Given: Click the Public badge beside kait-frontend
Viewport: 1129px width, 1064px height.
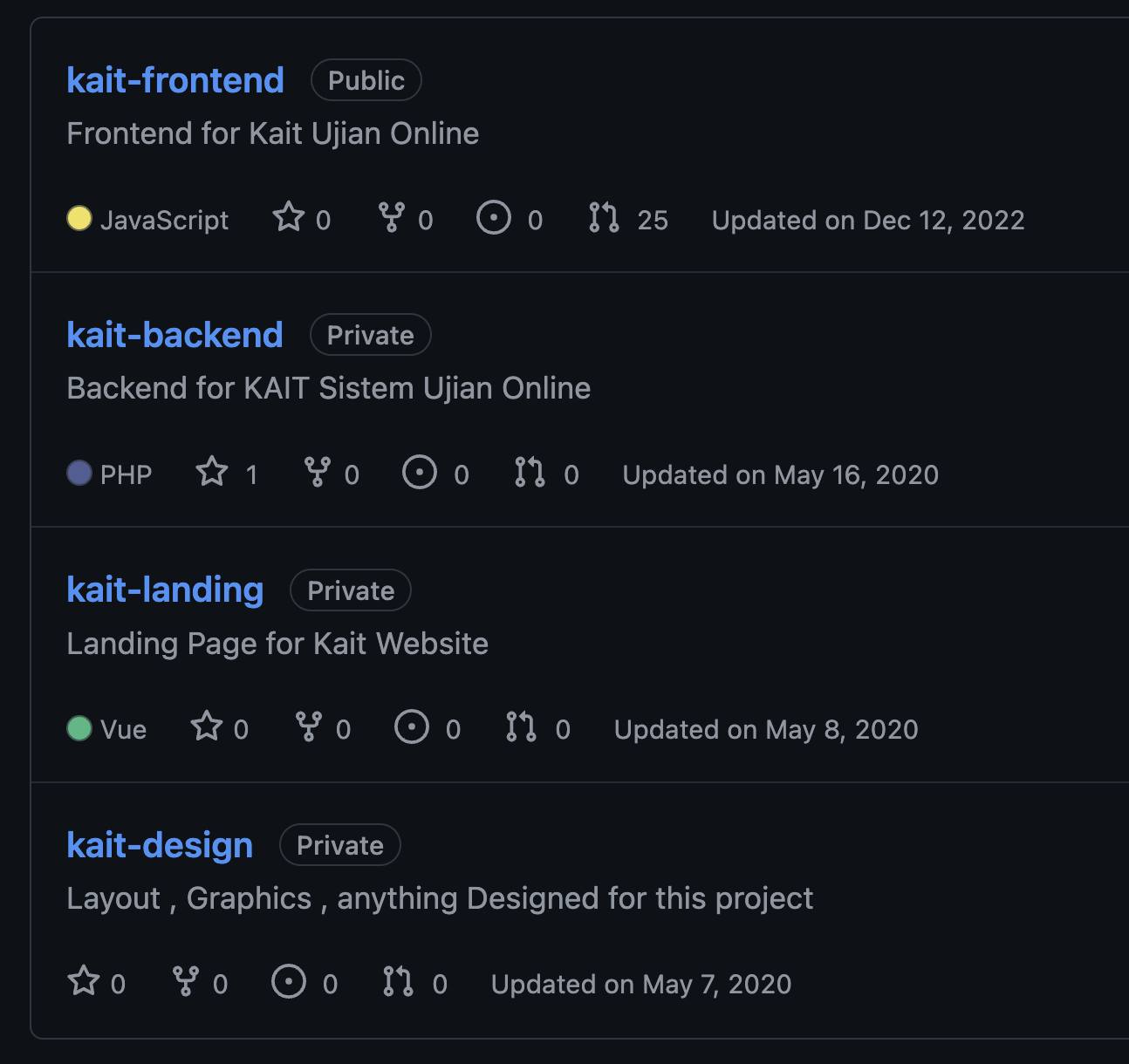Looking at the screenshot, I should [366, 80].
